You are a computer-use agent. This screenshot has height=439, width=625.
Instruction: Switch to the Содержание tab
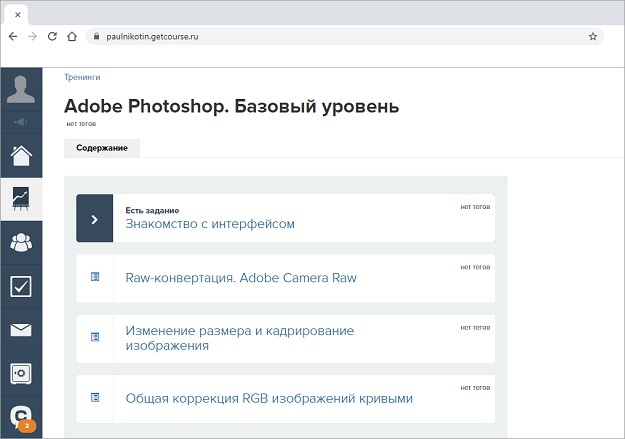[x=102, y=148]
